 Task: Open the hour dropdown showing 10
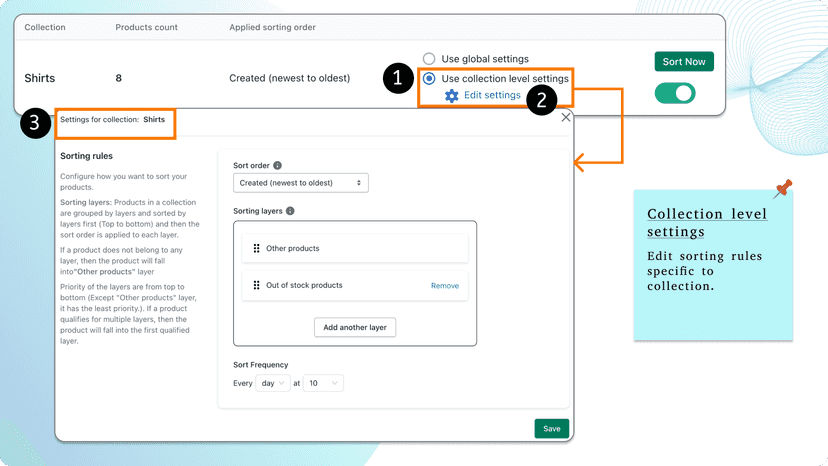[x=323, y=383]
